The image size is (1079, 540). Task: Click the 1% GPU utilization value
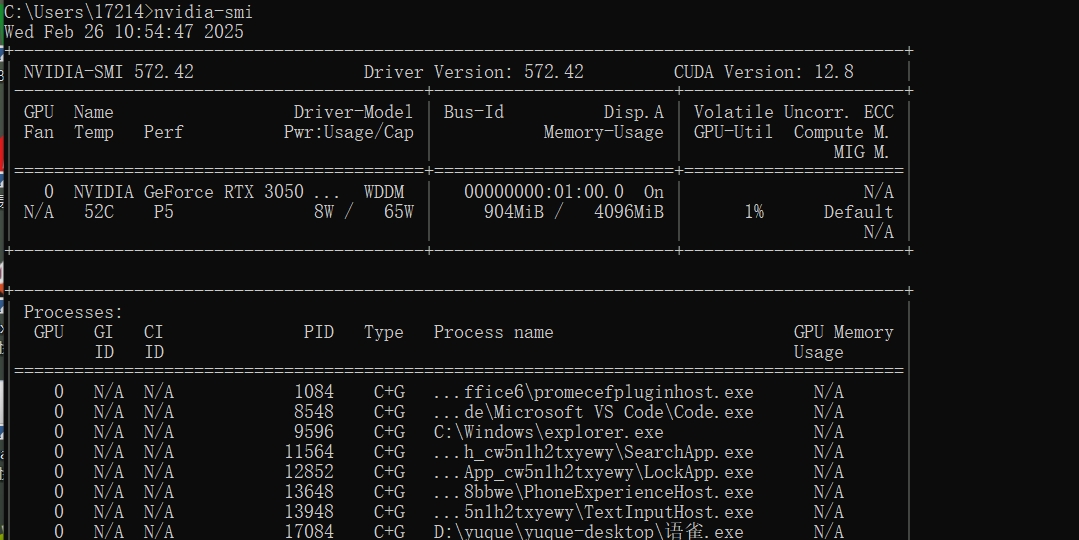tap(754, 212)
